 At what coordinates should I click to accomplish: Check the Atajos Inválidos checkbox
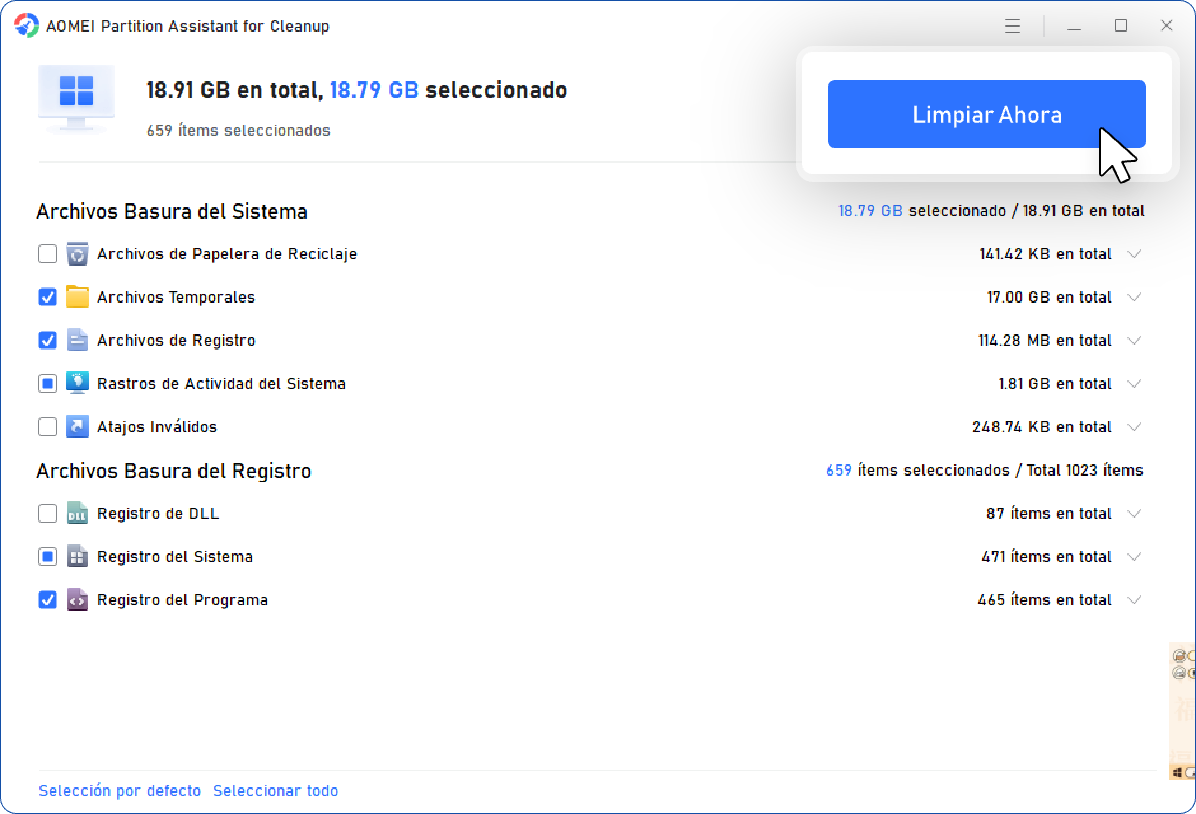(x=47, y=426)
